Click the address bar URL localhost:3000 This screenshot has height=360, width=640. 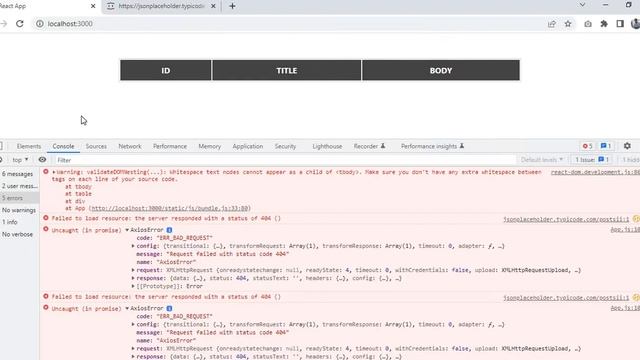coord(70,24)
